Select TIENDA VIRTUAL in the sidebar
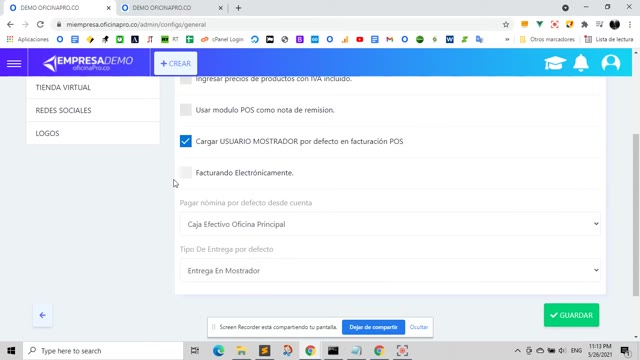 click(x=93, y=87)
